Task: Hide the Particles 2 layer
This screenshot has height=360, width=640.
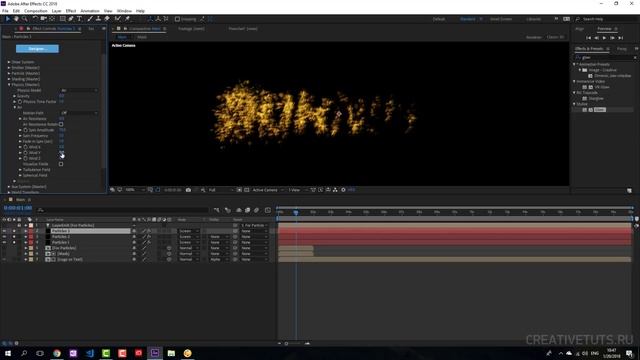Action: 4,237
